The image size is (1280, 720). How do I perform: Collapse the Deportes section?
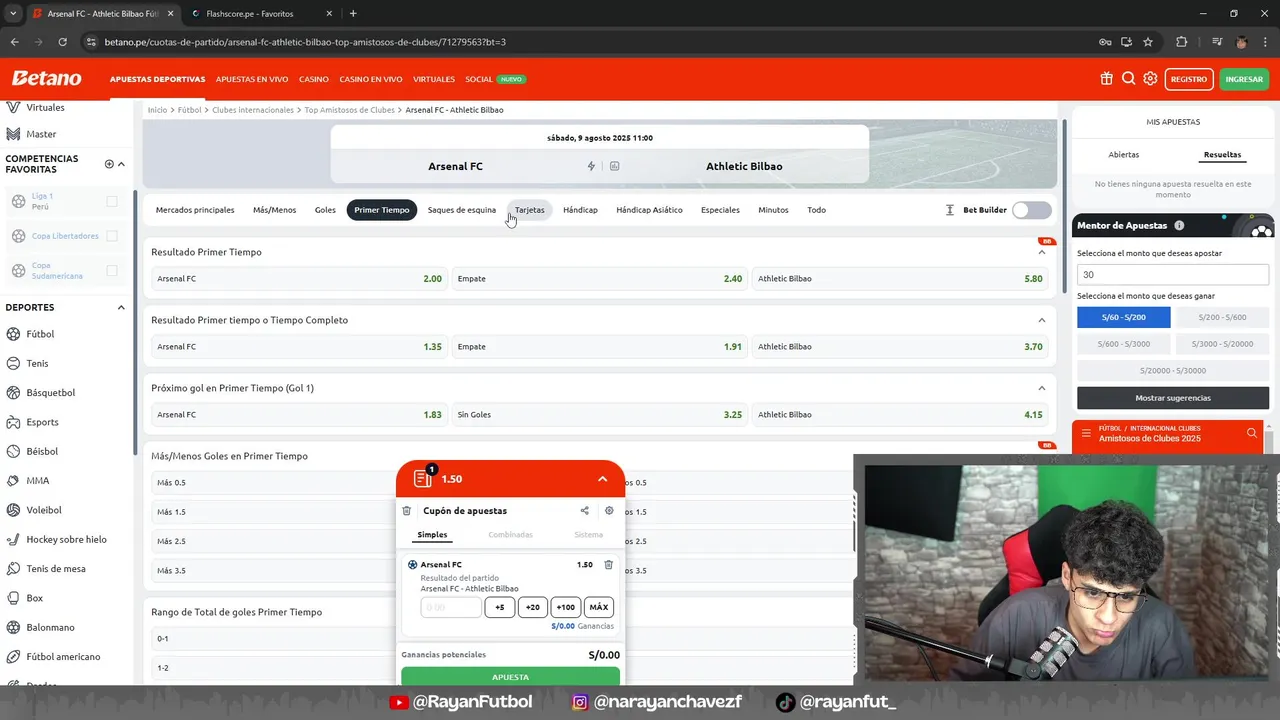click(x=121, y=308)
